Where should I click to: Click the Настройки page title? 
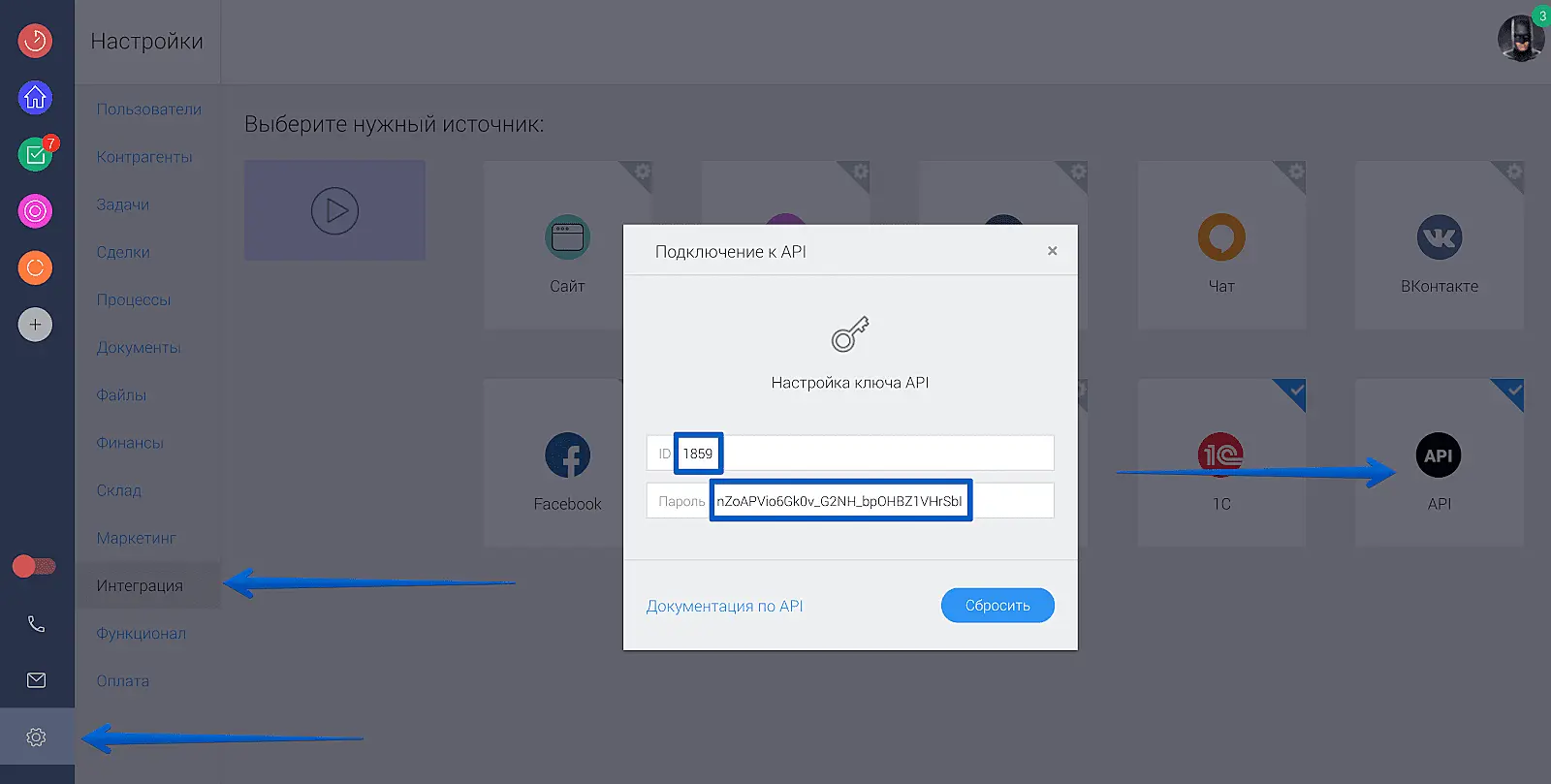[147, 41]
